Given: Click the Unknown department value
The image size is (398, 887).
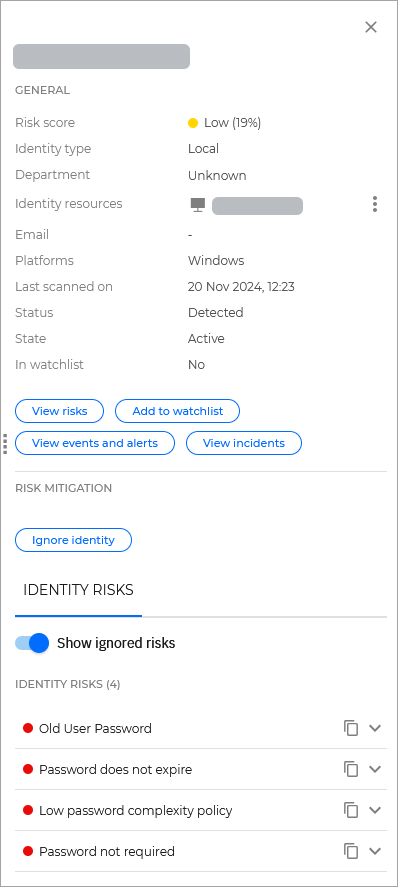Looking at the screenshot, I should click(x=217, y=175).
